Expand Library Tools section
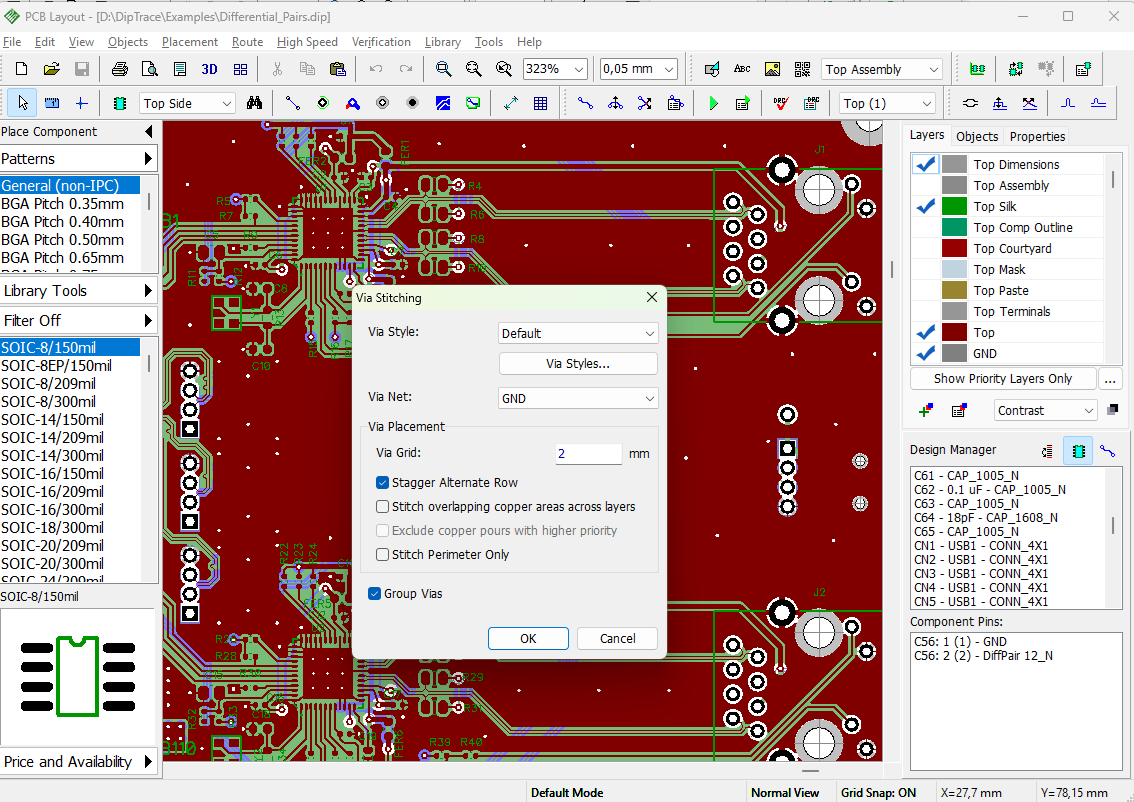 pos(79,291)
